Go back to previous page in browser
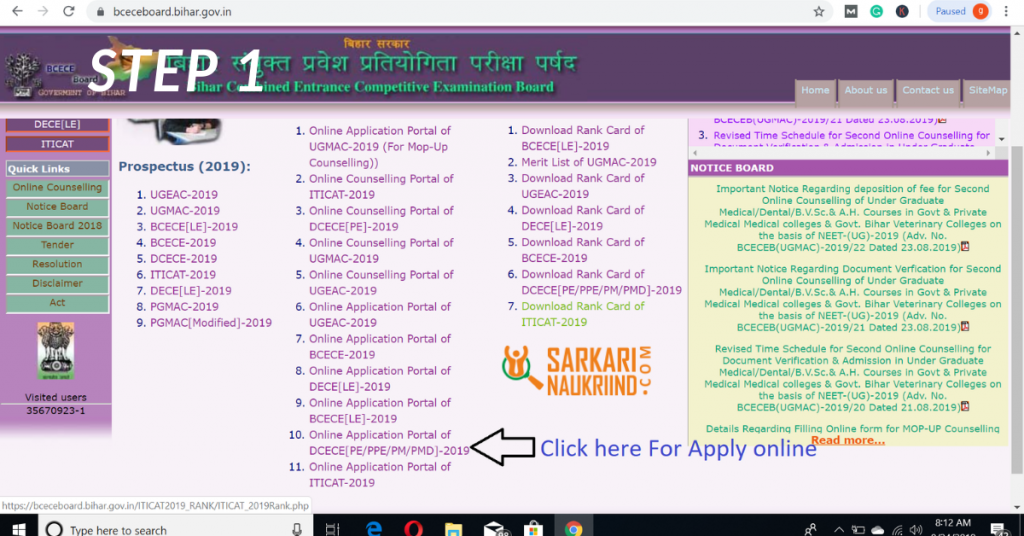This screenshot has width=1024, height=536. point(18,11)
